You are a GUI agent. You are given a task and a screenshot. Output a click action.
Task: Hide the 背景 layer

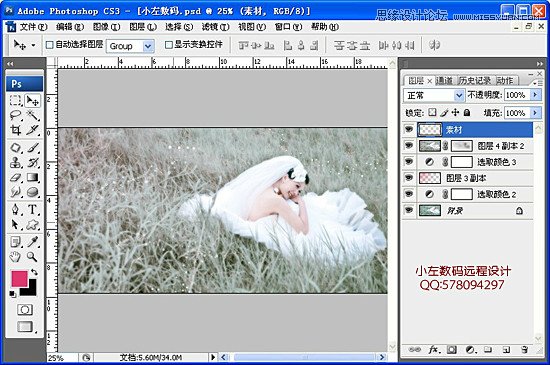[409, 210]
